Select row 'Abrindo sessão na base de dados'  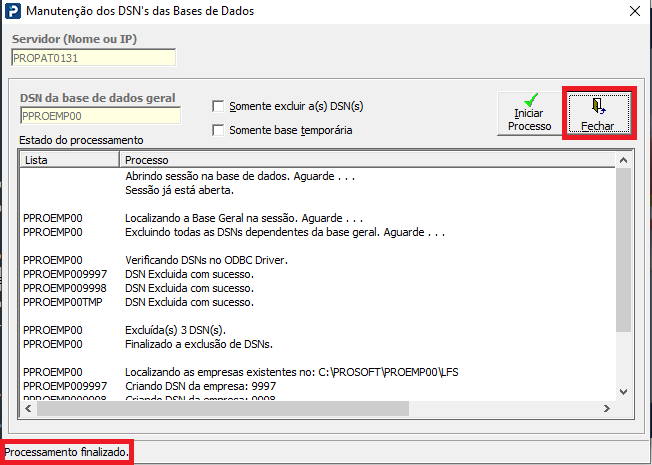click(x=318, y=176)
